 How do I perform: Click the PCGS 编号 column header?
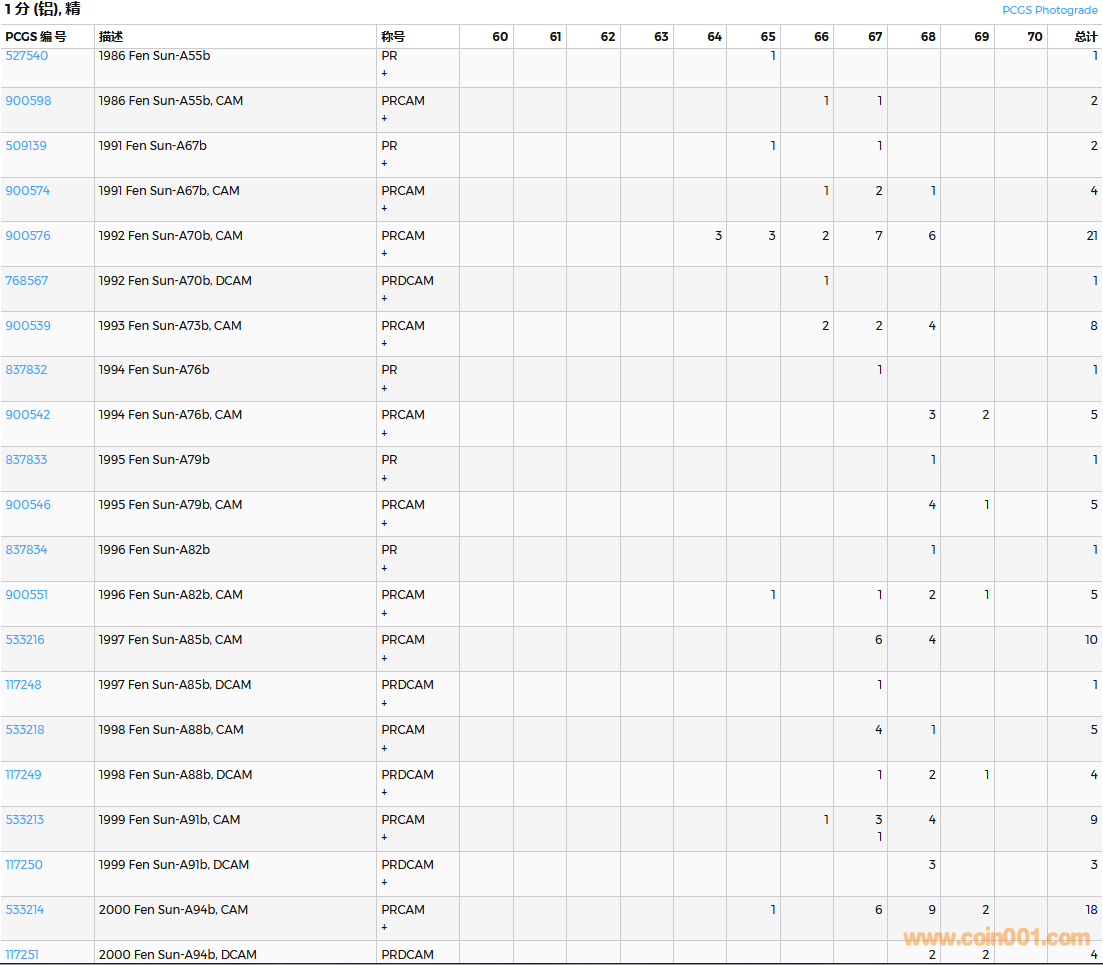(36, 37)
